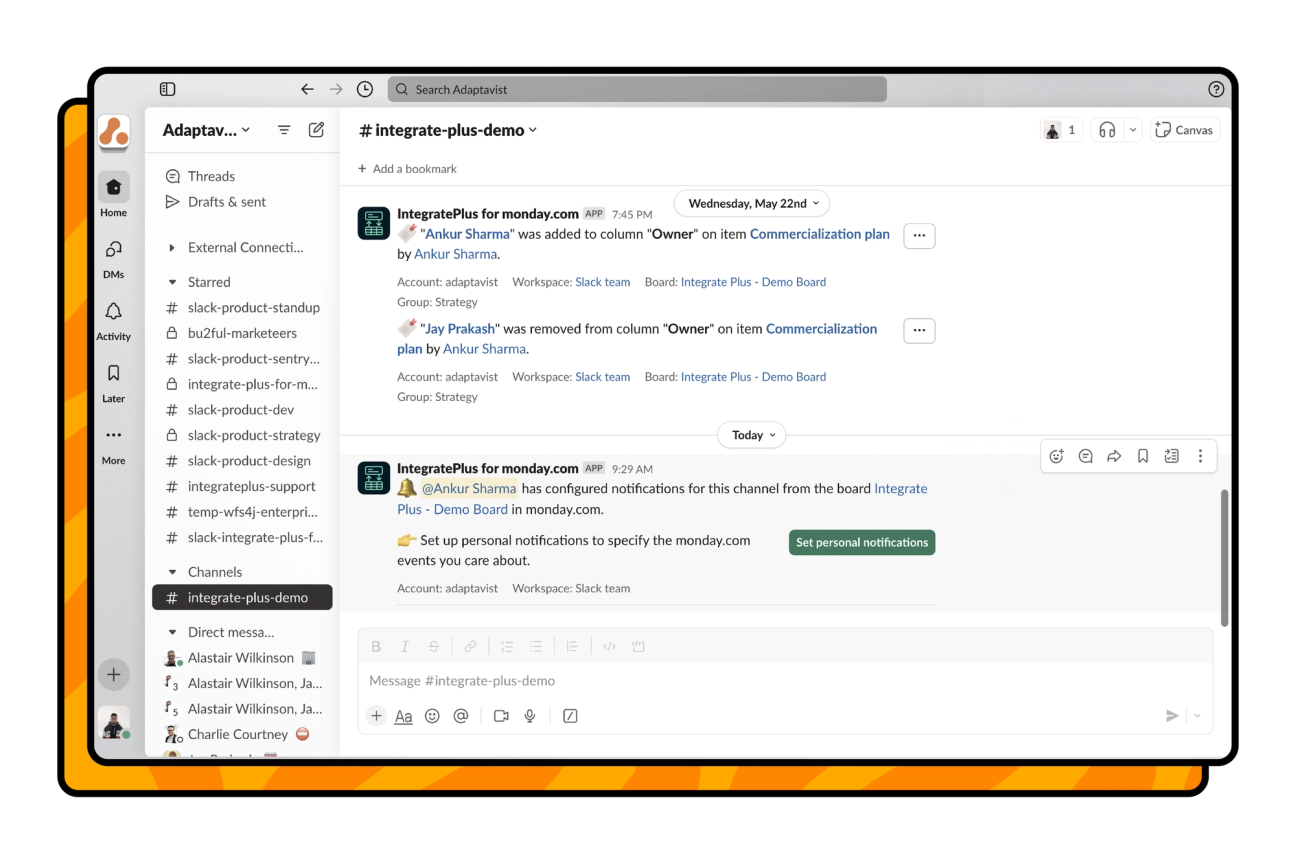Open the integrateplus-support channel
The height and width of the screenshot is (864, 1296).
pos(242,487)
